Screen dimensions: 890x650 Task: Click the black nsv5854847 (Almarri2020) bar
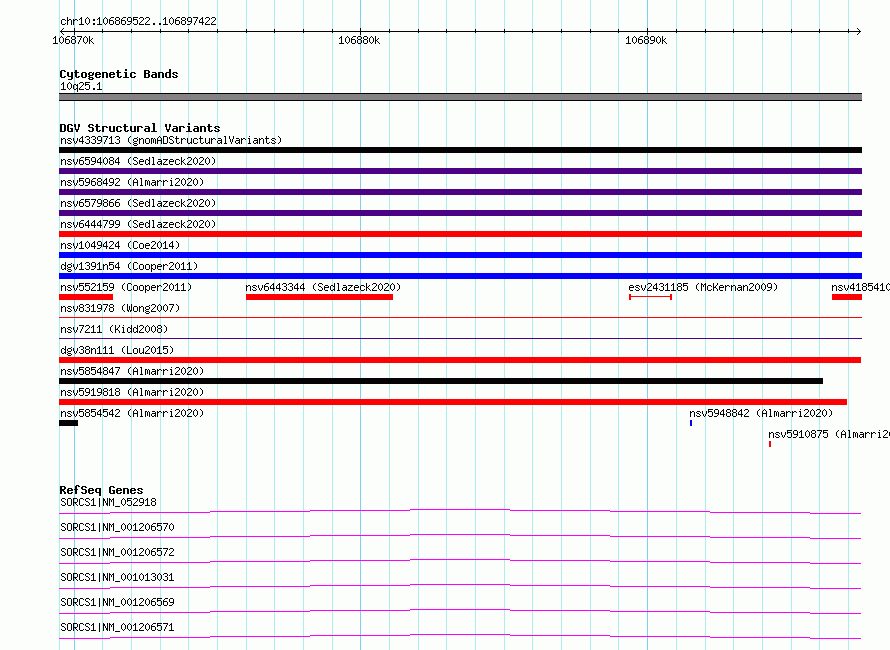(x=441, y=381)
